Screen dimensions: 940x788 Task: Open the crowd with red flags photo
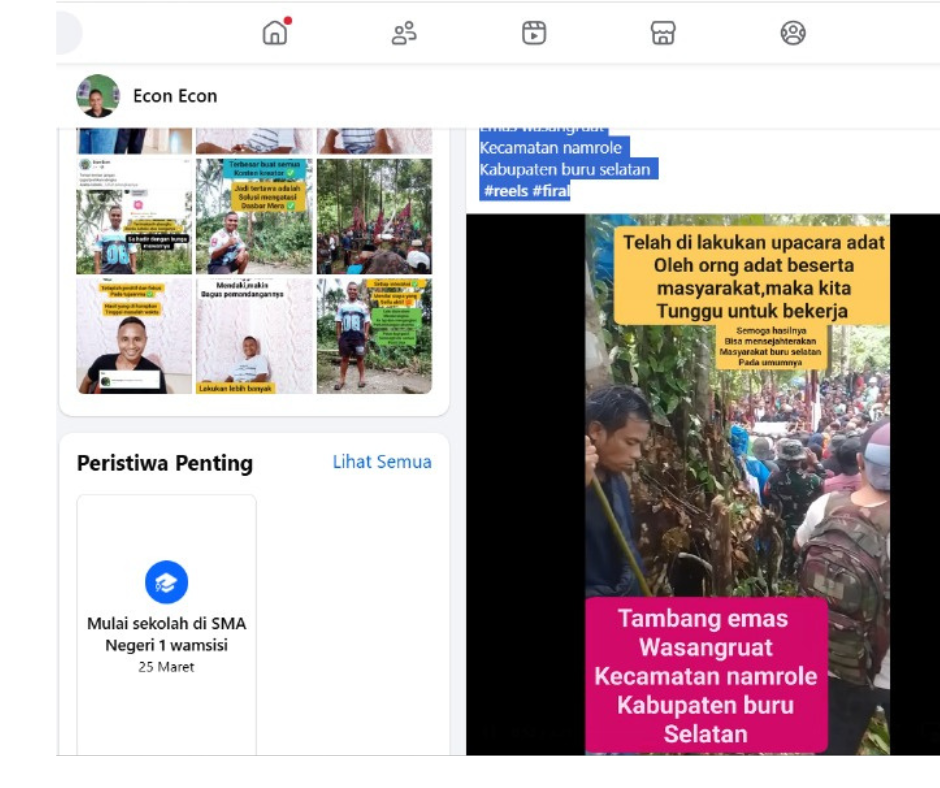point(374,216)
